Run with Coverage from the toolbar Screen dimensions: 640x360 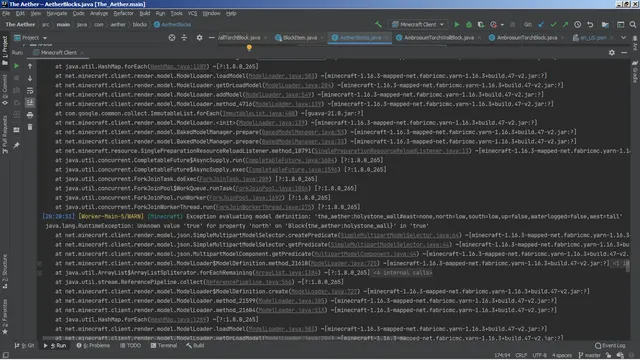click(x=481, y=24)
